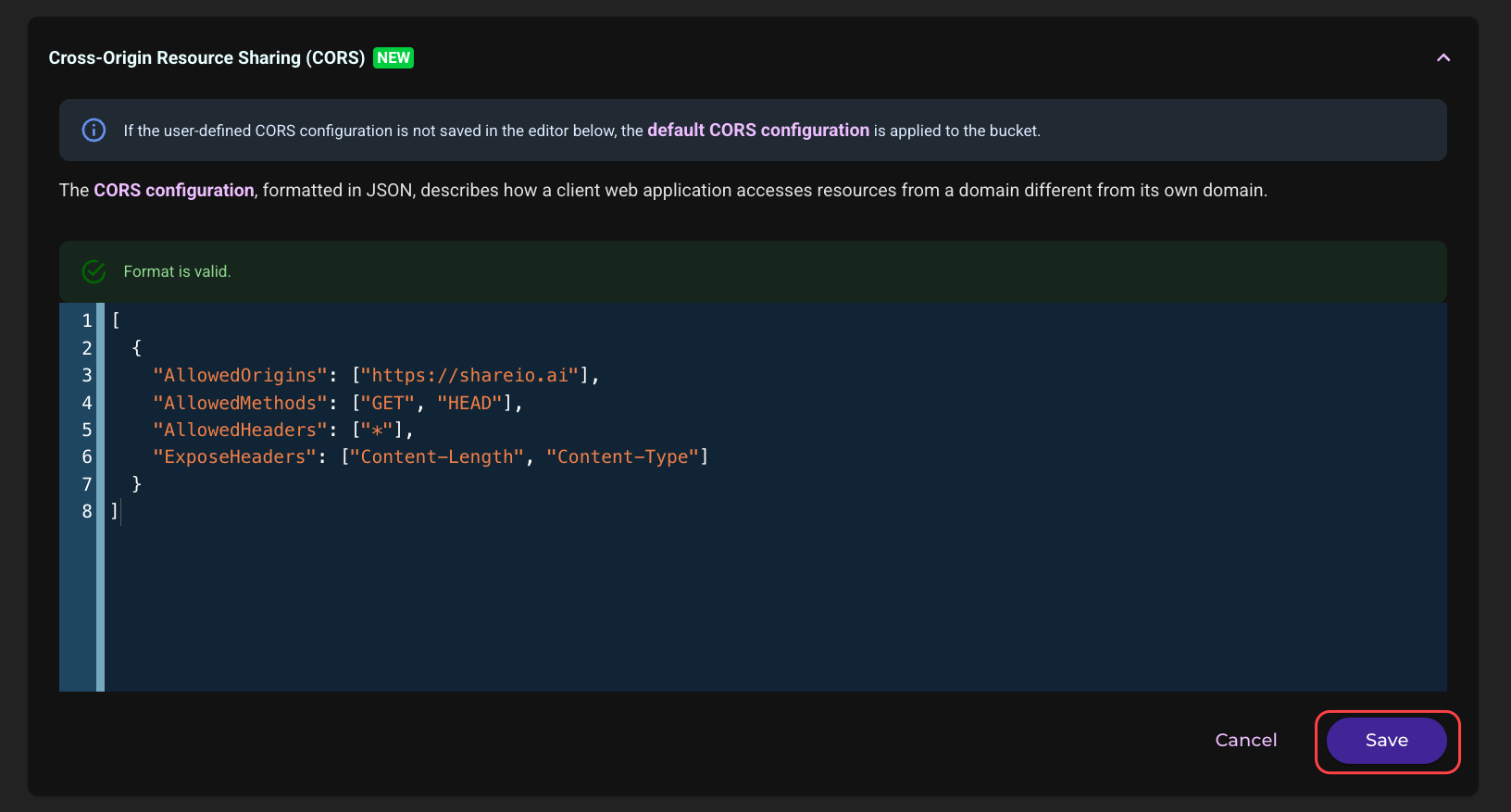Screen dimensions: 1511x812
Task: Place cursor on the AllowedHeaders key
Action: coord(240,430)
